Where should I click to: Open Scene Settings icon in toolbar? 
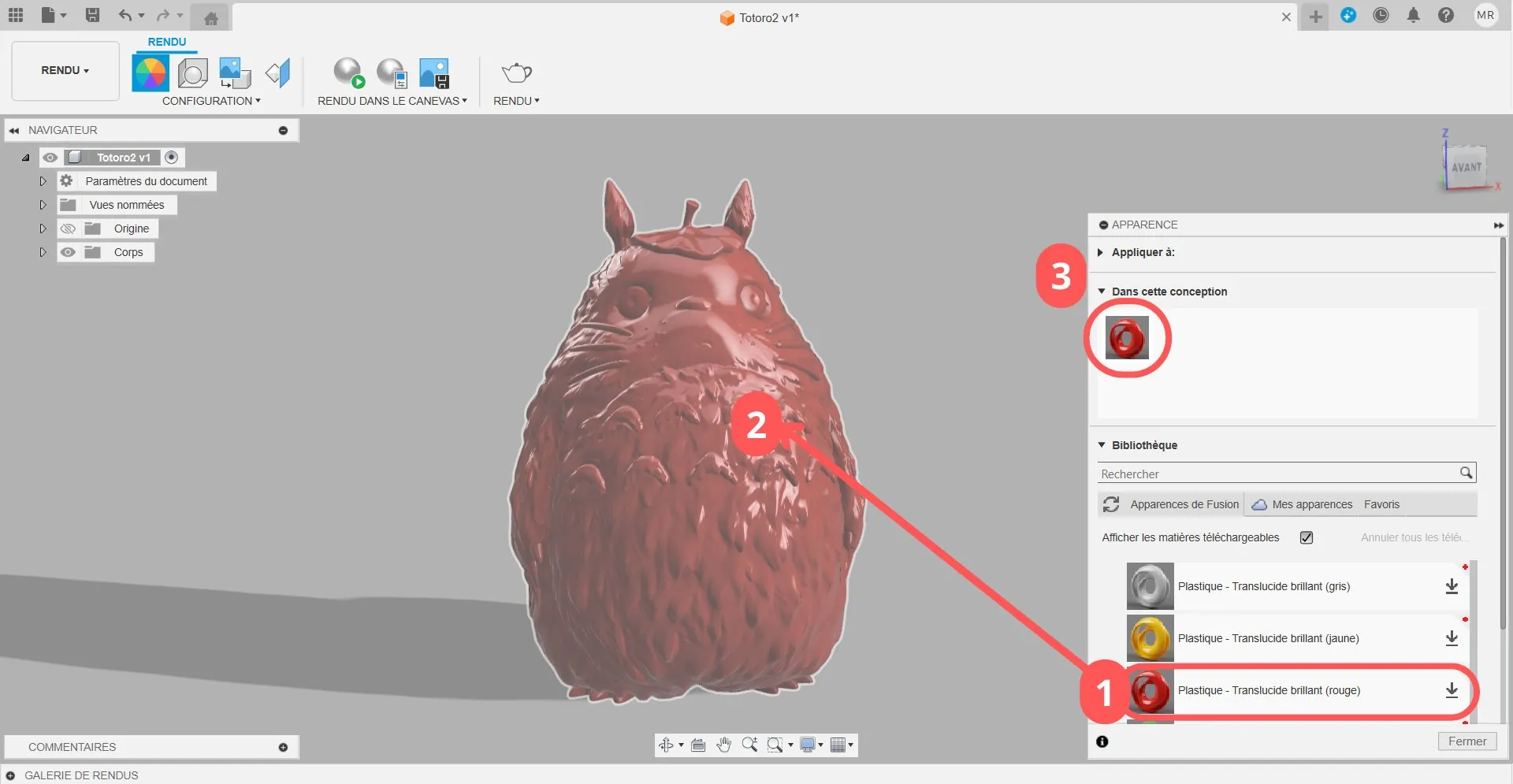coord(192,73)
